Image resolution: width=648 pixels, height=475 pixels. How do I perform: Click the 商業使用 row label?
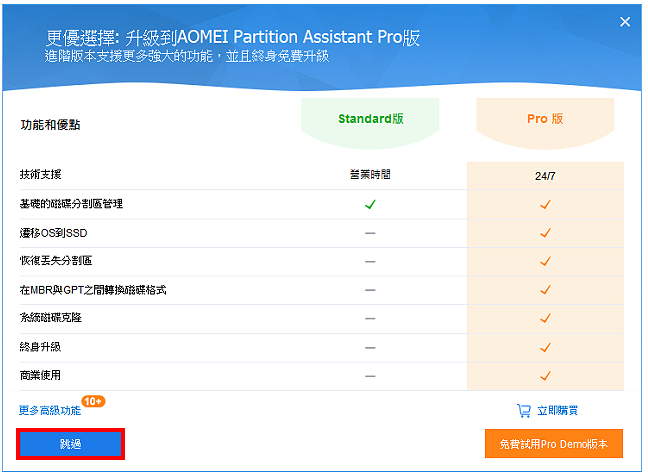tap(40, 375)
